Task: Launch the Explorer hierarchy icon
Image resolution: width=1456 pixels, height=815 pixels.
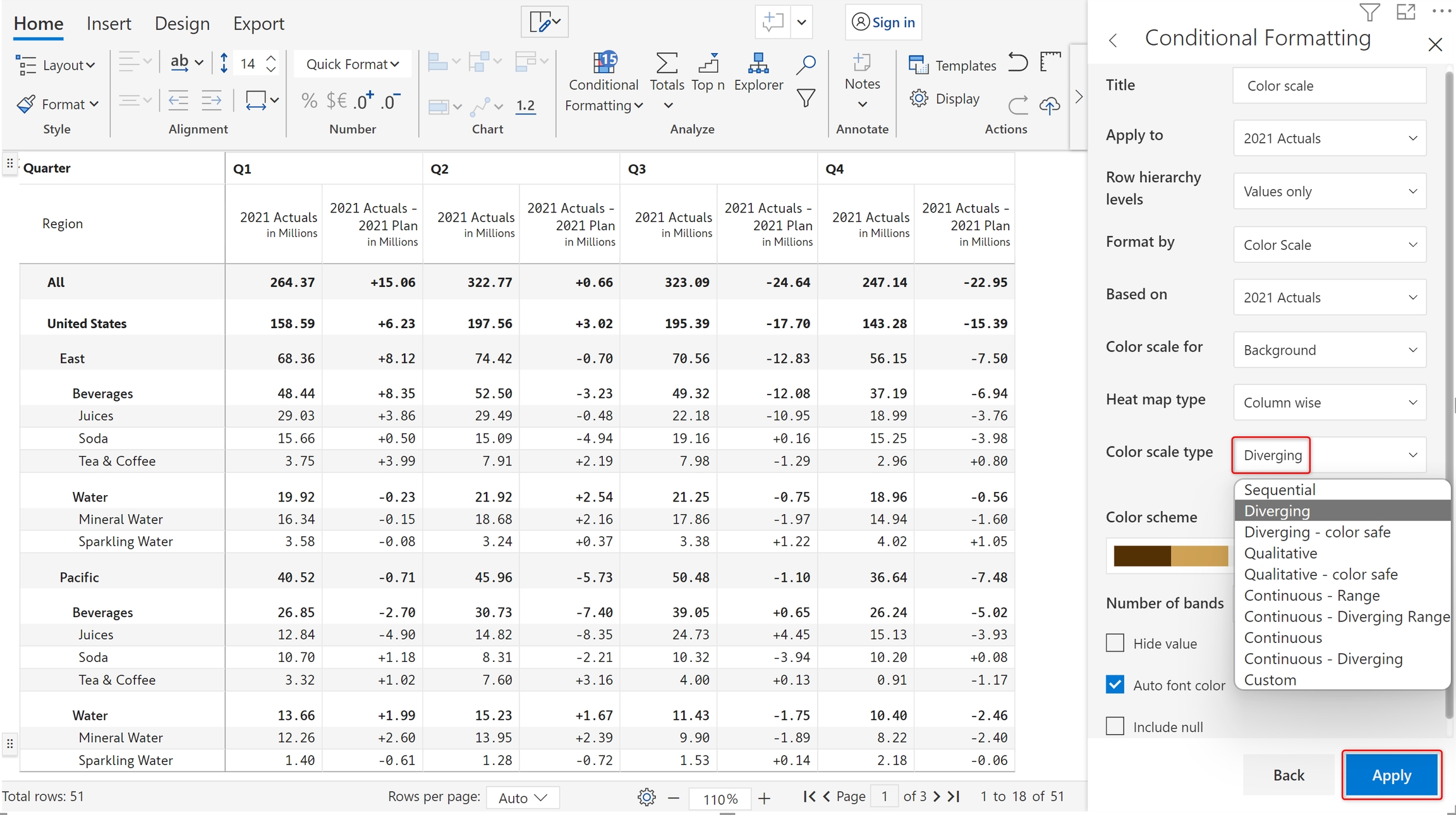Action: coord(758,64)
